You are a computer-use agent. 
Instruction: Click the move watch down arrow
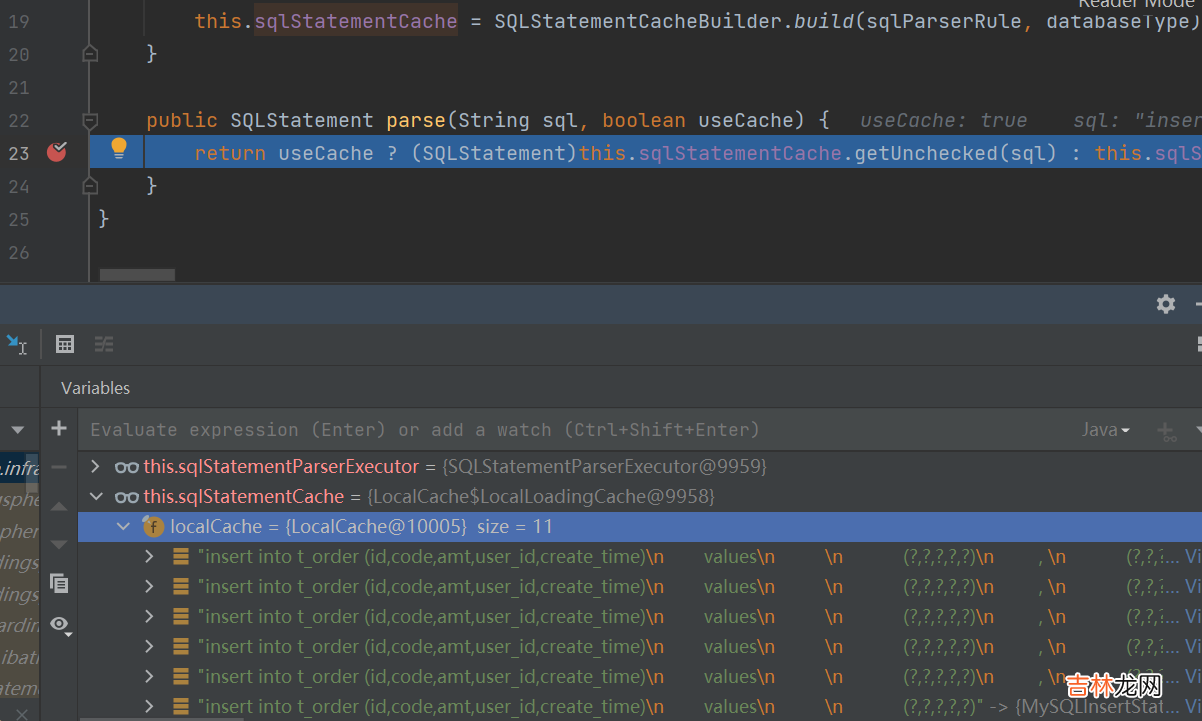59,544
